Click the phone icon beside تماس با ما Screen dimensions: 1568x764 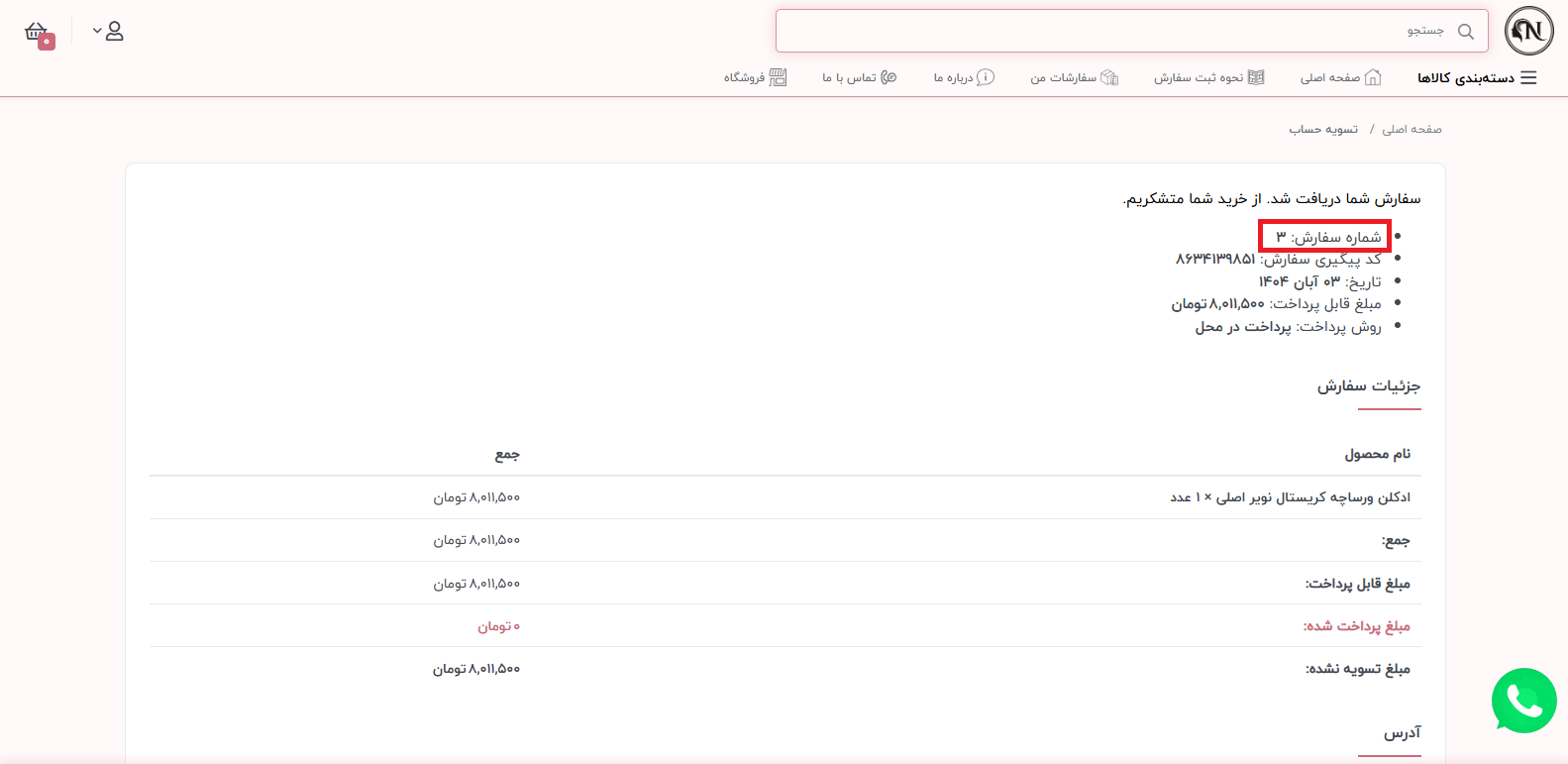pos(889,77)
